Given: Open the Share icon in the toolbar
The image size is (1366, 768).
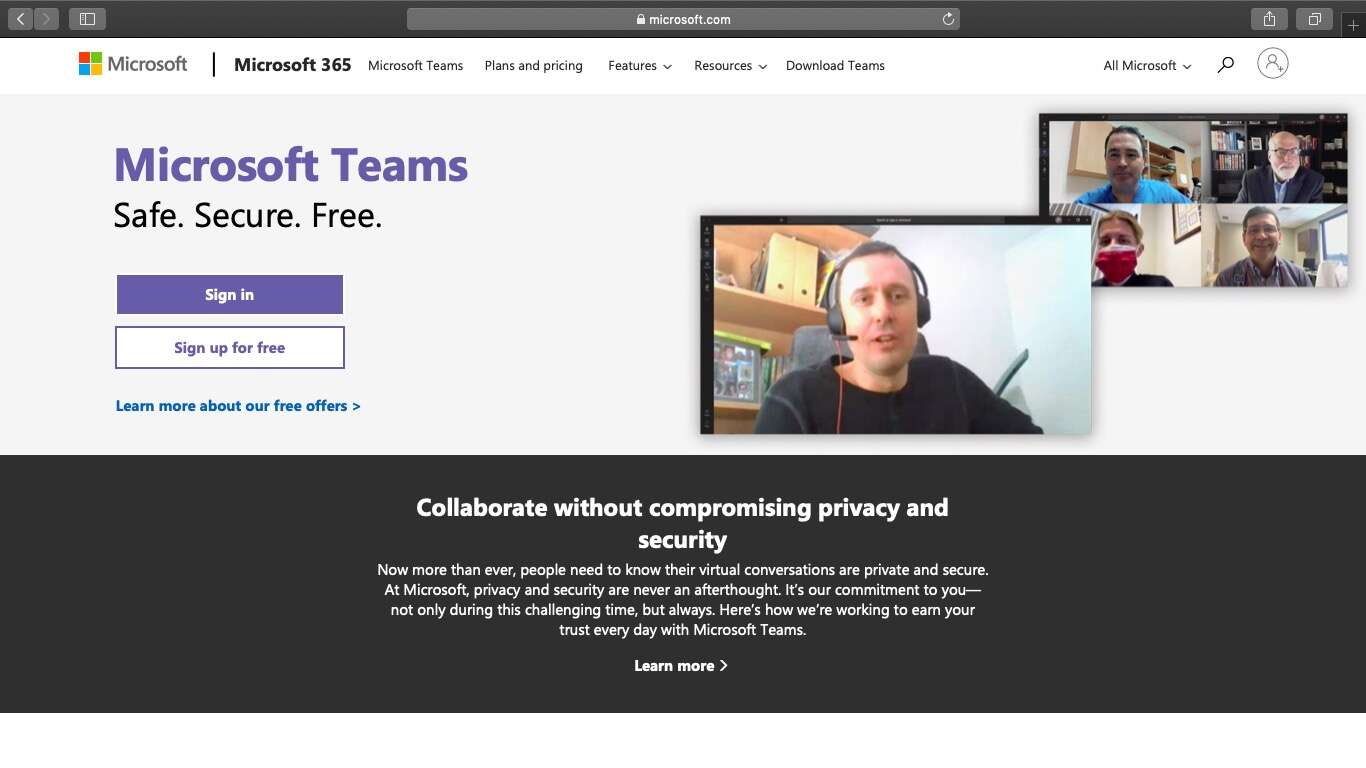Looking at the screenshot, I should click(x=1268, y=18).
